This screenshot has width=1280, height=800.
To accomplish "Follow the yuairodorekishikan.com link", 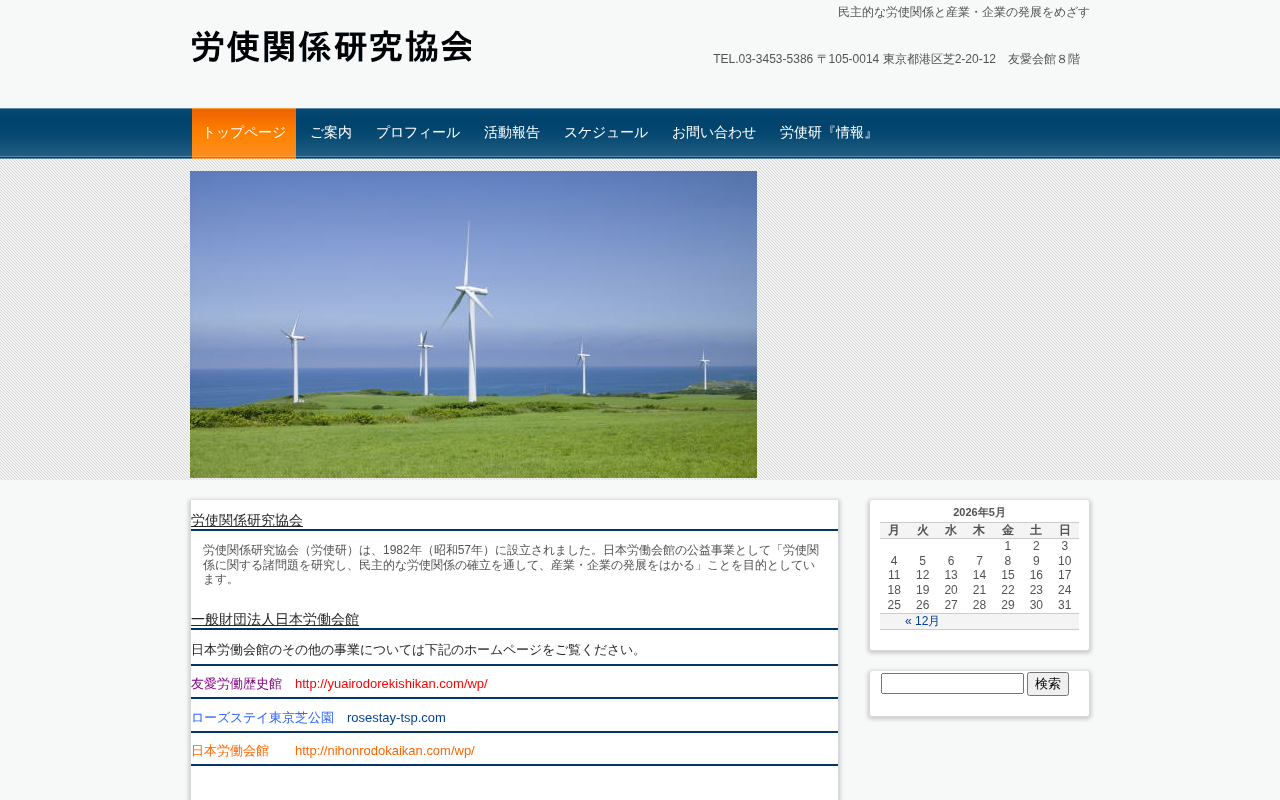I will (391, 684).
